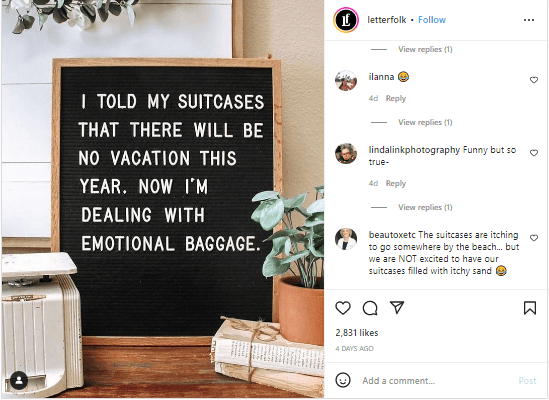Screen dimensions: 549x400
Task: Open the 2,831 likes list
Action: click(x=357, y=333)
